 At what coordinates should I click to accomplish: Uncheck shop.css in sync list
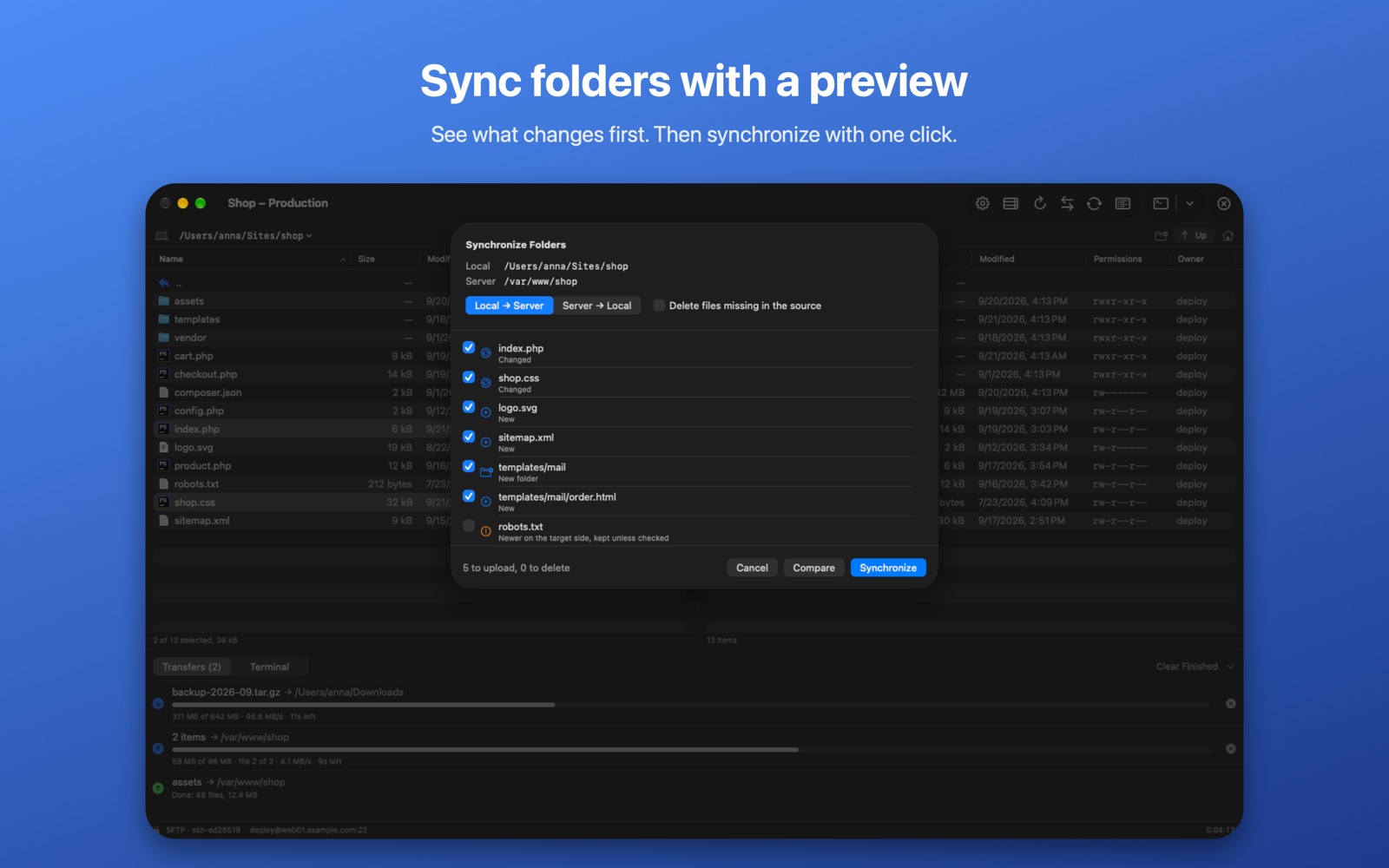point(469,378)
